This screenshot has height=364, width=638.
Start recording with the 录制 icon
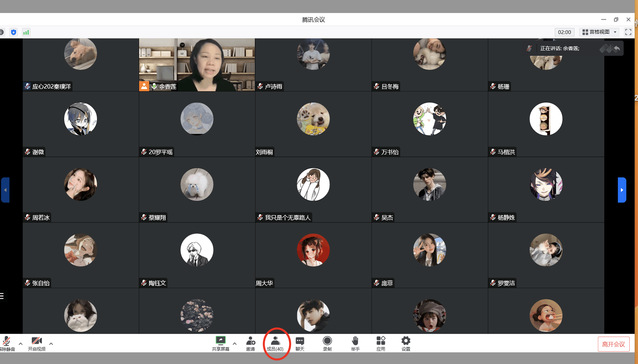pos(327,341)
